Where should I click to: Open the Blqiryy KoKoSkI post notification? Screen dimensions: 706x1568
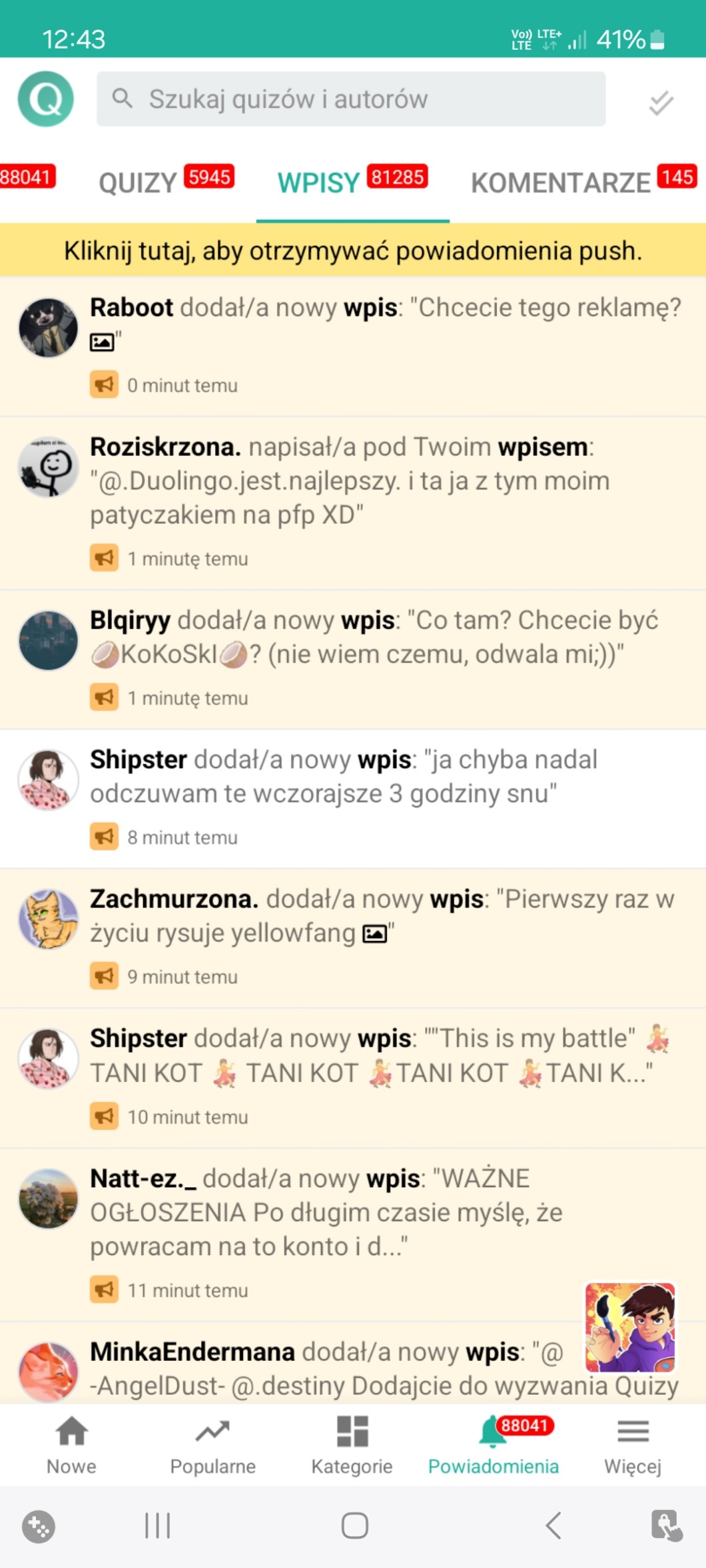[353, 659]
